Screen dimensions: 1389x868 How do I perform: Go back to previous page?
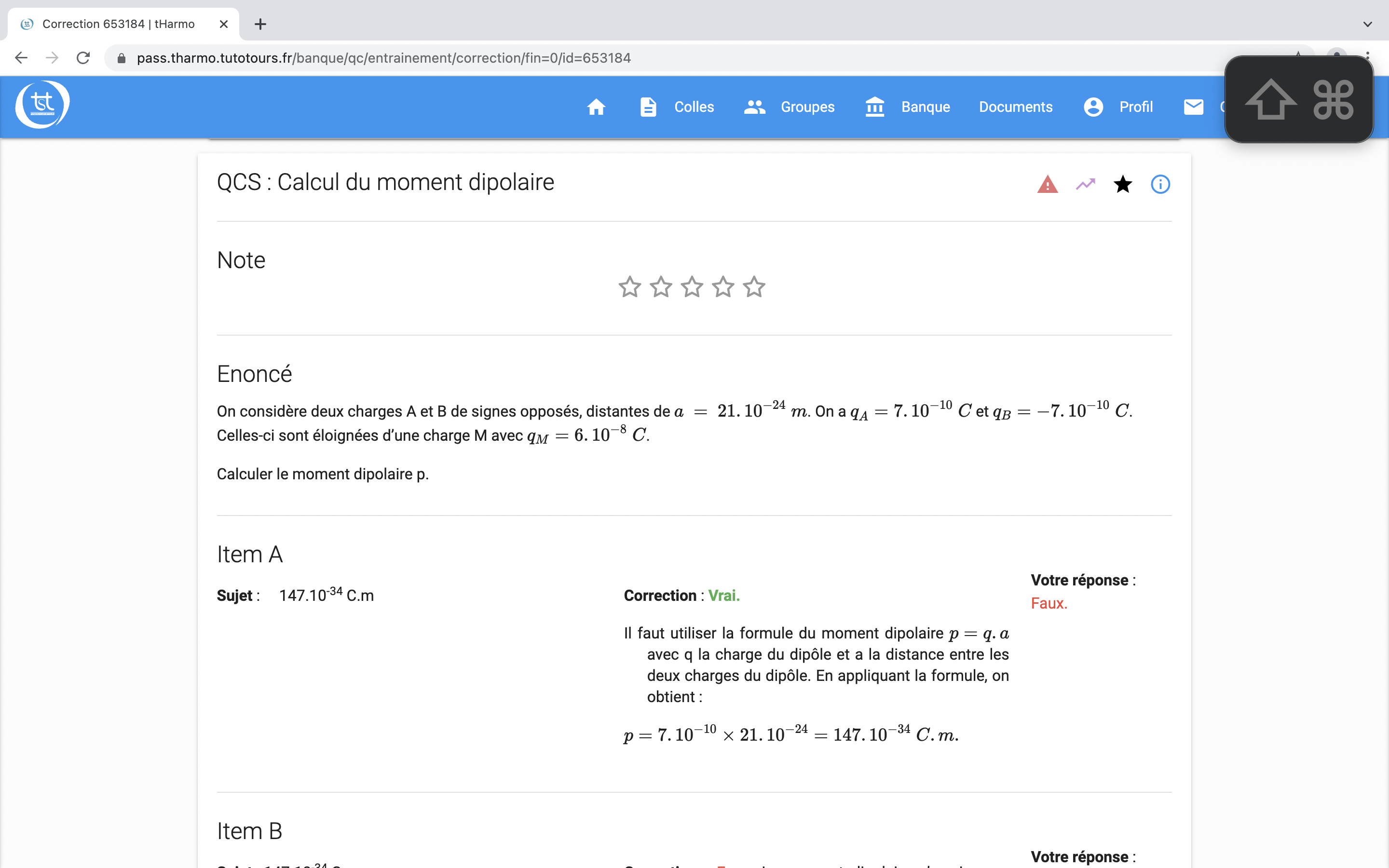point(21,58)
